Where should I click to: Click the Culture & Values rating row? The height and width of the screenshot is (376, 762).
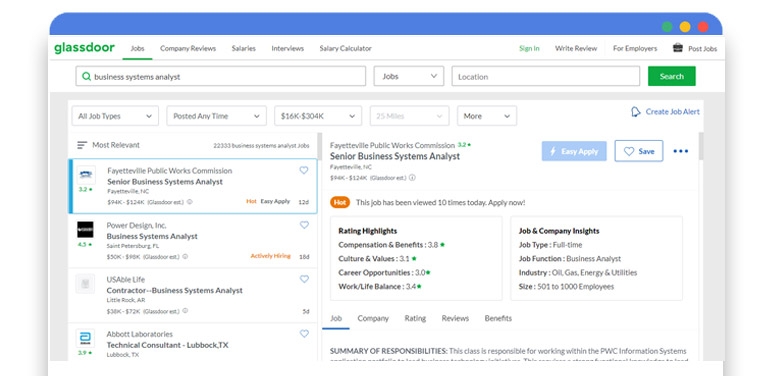coord(378,259)
